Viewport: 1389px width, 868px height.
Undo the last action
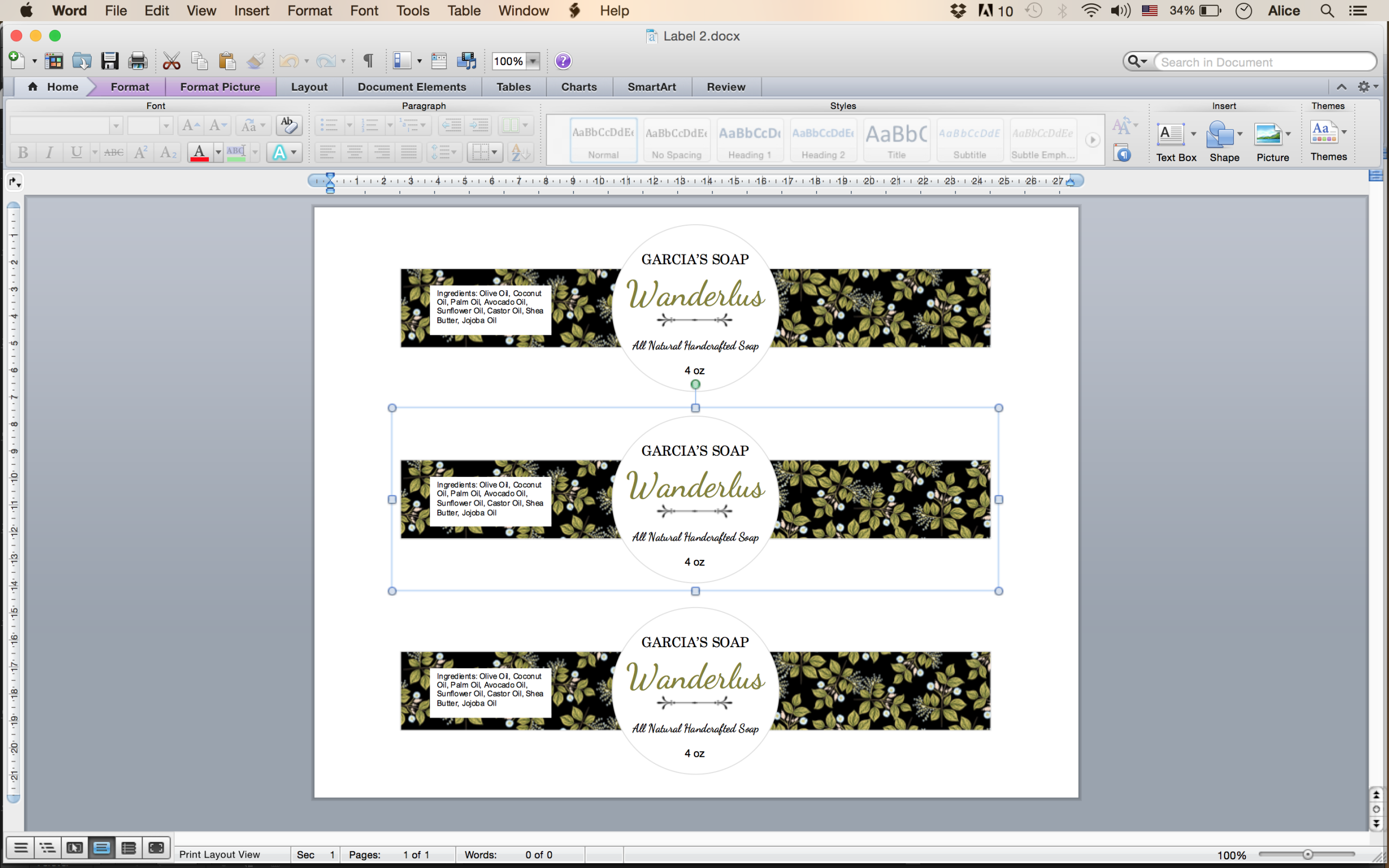tap(289, 61)
